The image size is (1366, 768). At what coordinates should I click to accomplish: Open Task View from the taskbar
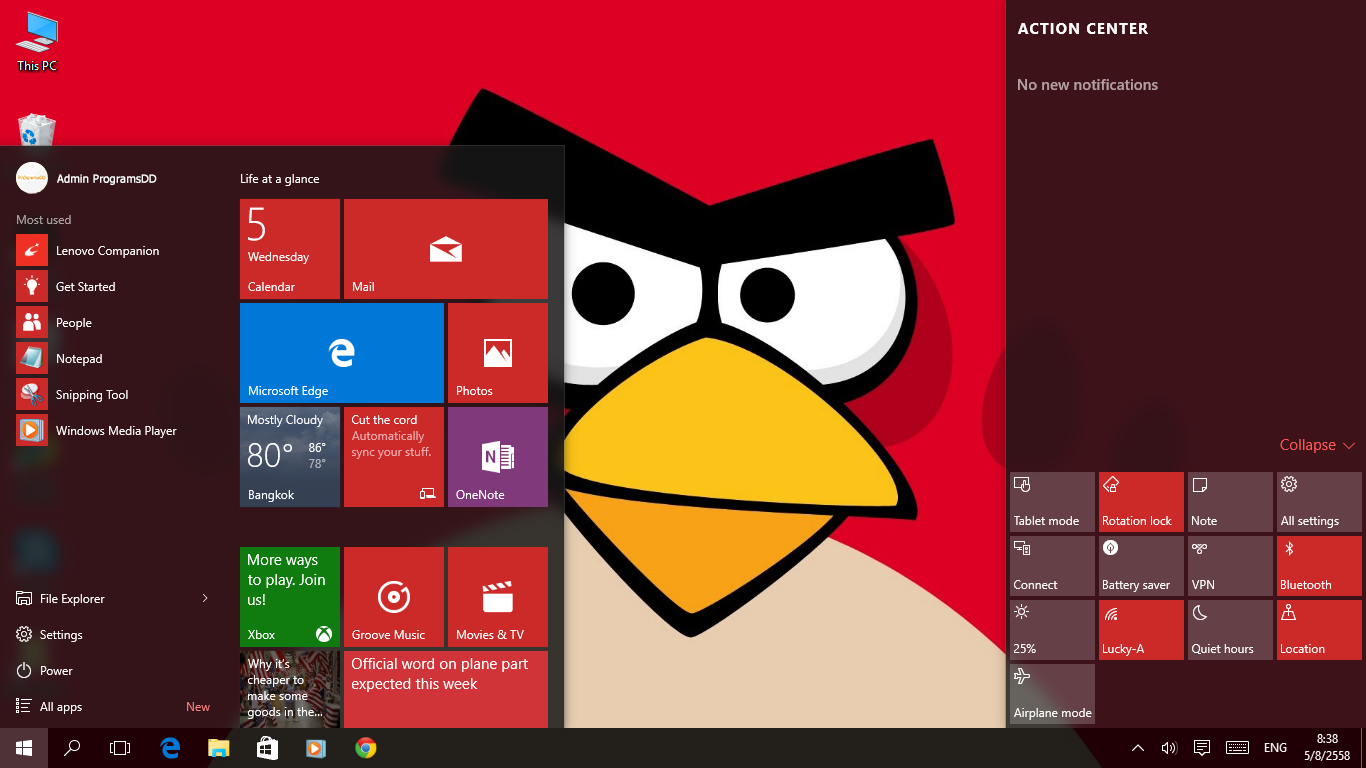(x=120, y=747)
